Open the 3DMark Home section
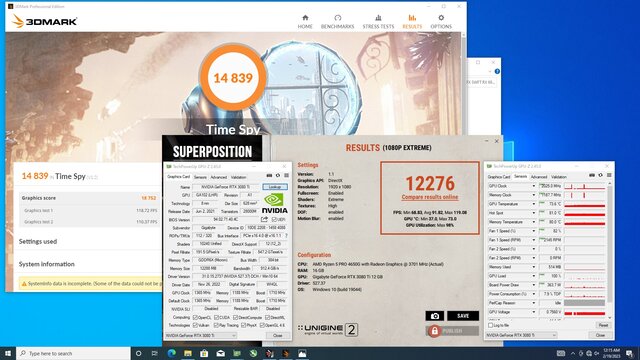 [305, 22]
